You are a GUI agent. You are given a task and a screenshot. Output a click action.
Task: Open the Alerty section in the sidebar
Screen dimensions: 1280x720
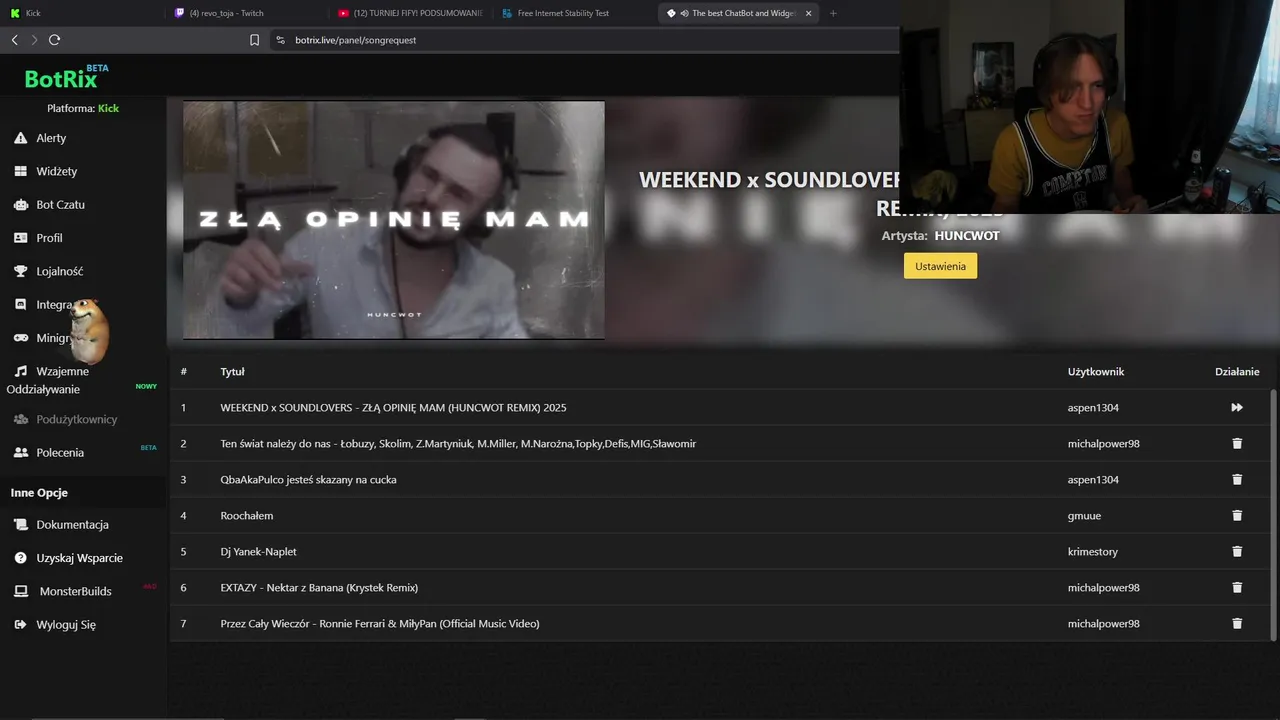click(x=51, y=138)
